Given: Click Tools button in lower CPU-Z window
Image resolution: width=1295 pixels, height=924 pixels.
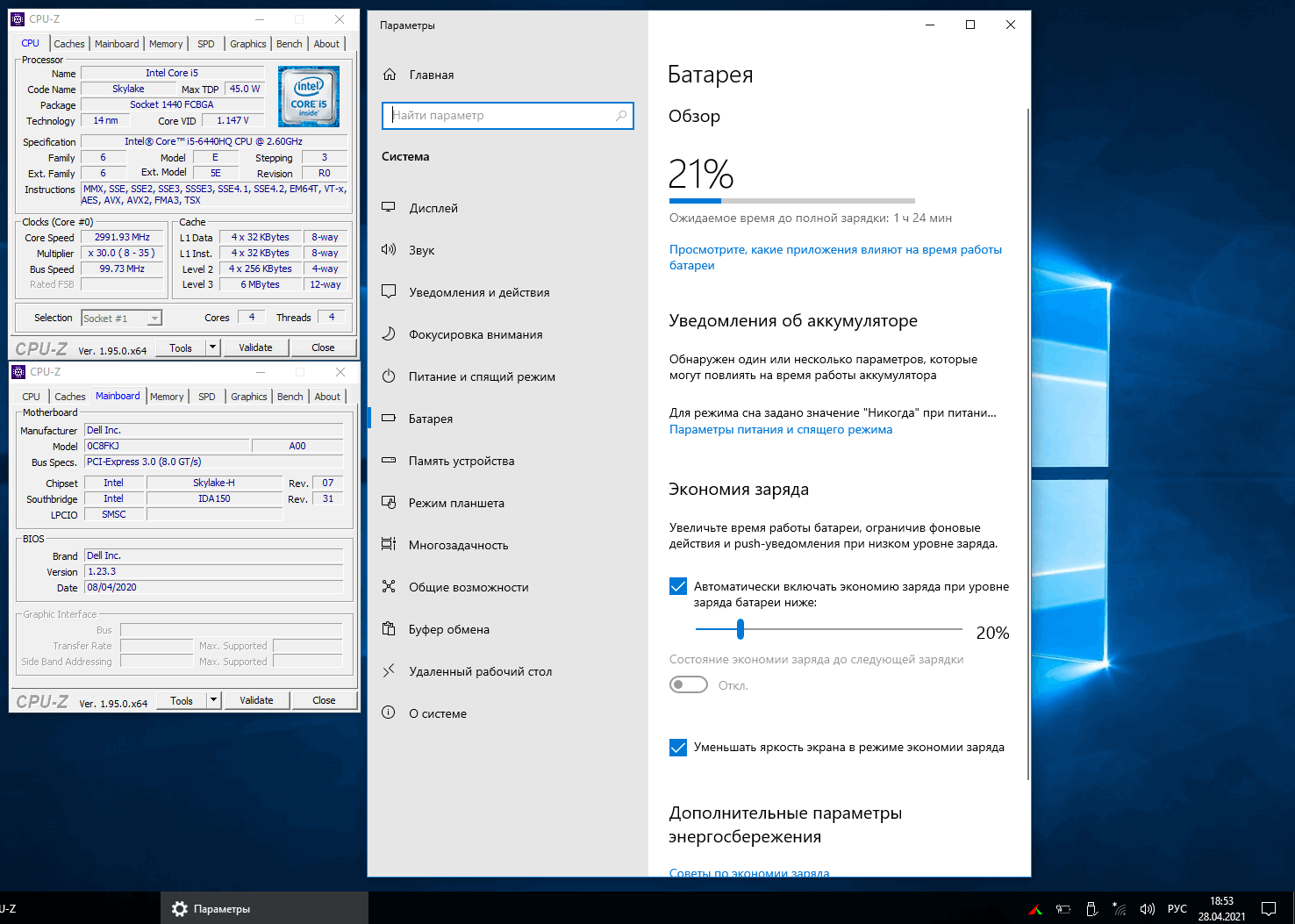Looking at the screenshot, I should [x=182, y=700].
